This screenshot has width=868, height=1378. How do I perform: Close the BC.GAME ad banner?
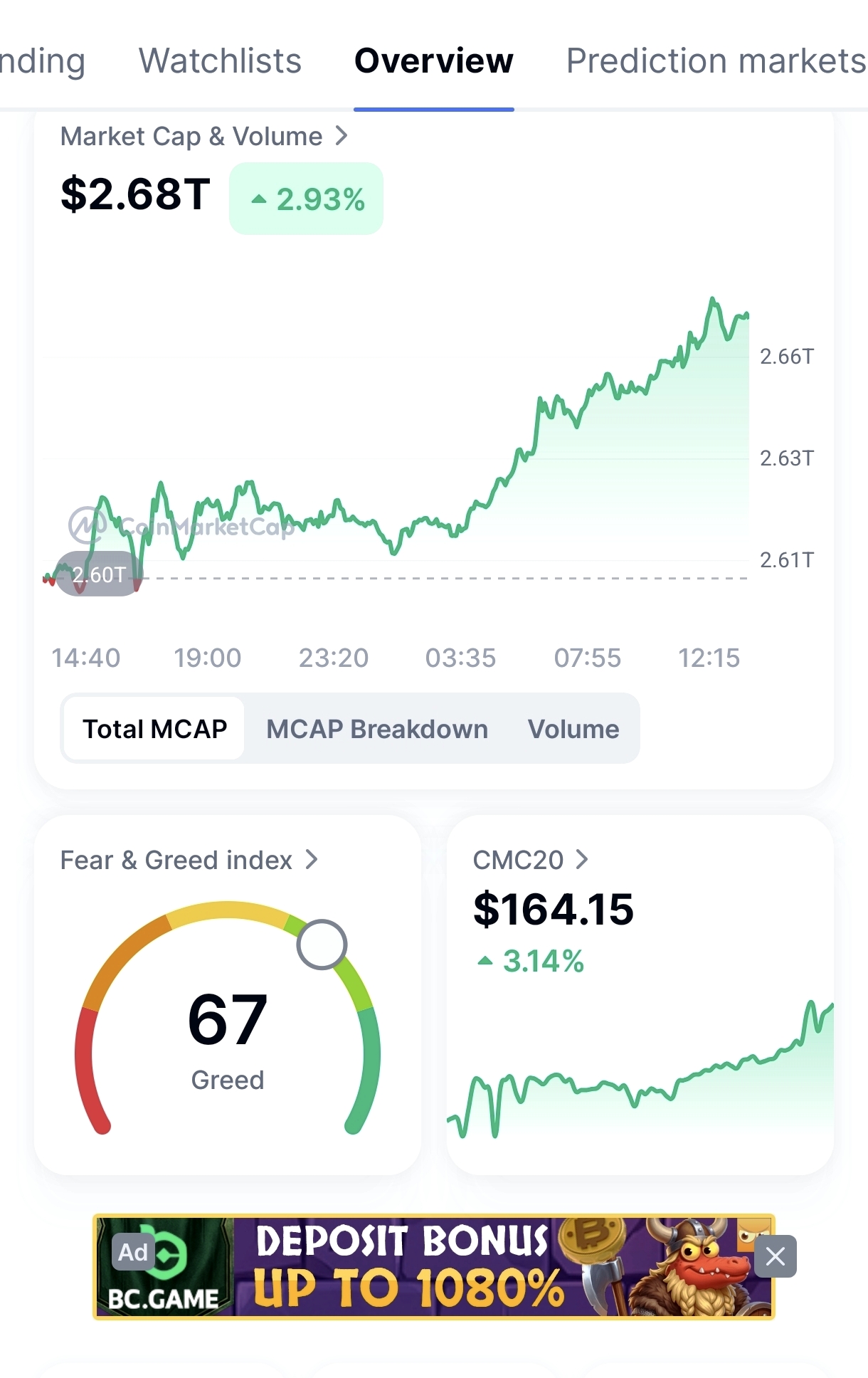point(775,1256)
